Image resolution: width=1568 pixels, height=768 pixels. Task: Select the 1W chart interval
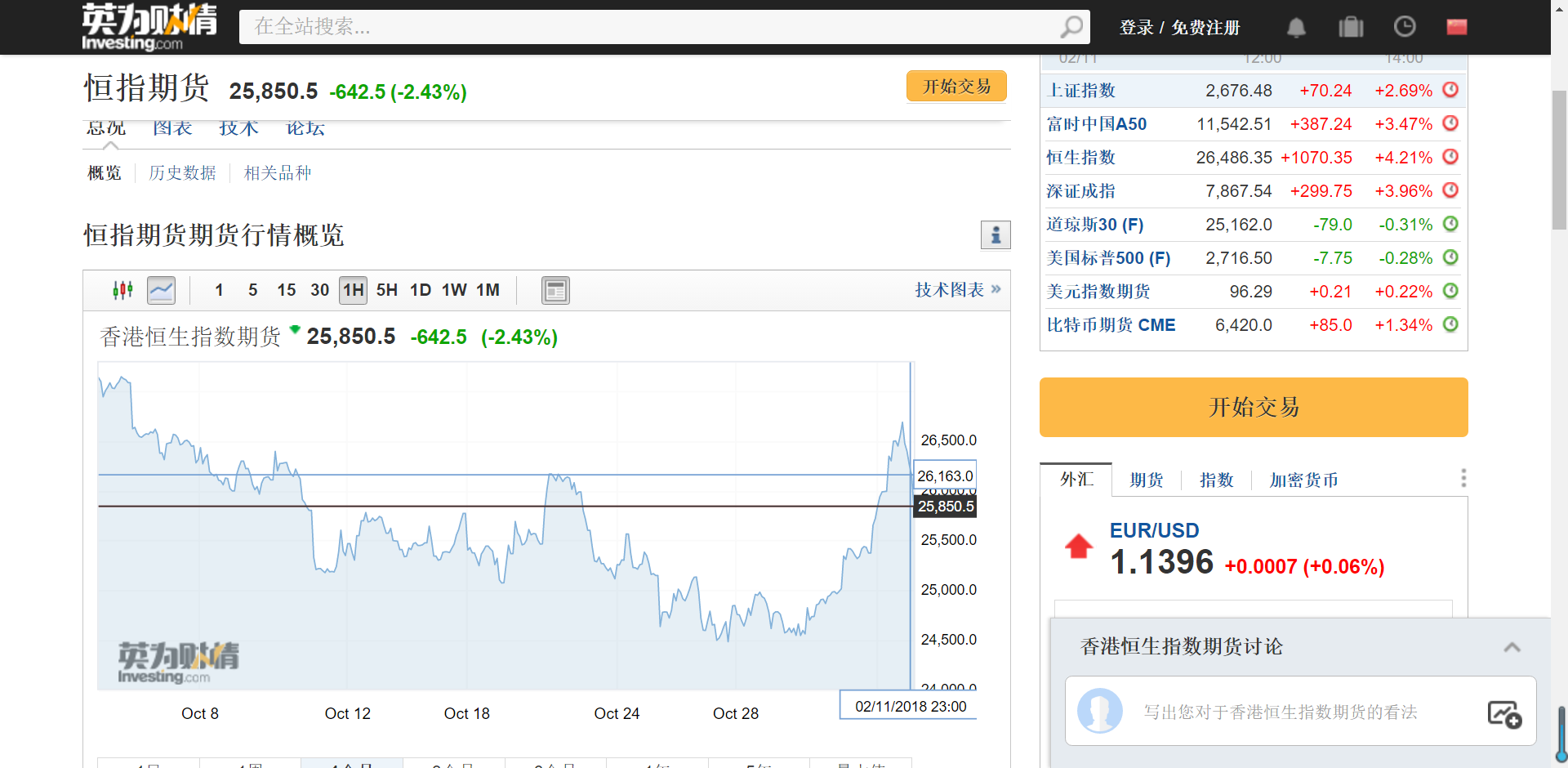point(454,290)
